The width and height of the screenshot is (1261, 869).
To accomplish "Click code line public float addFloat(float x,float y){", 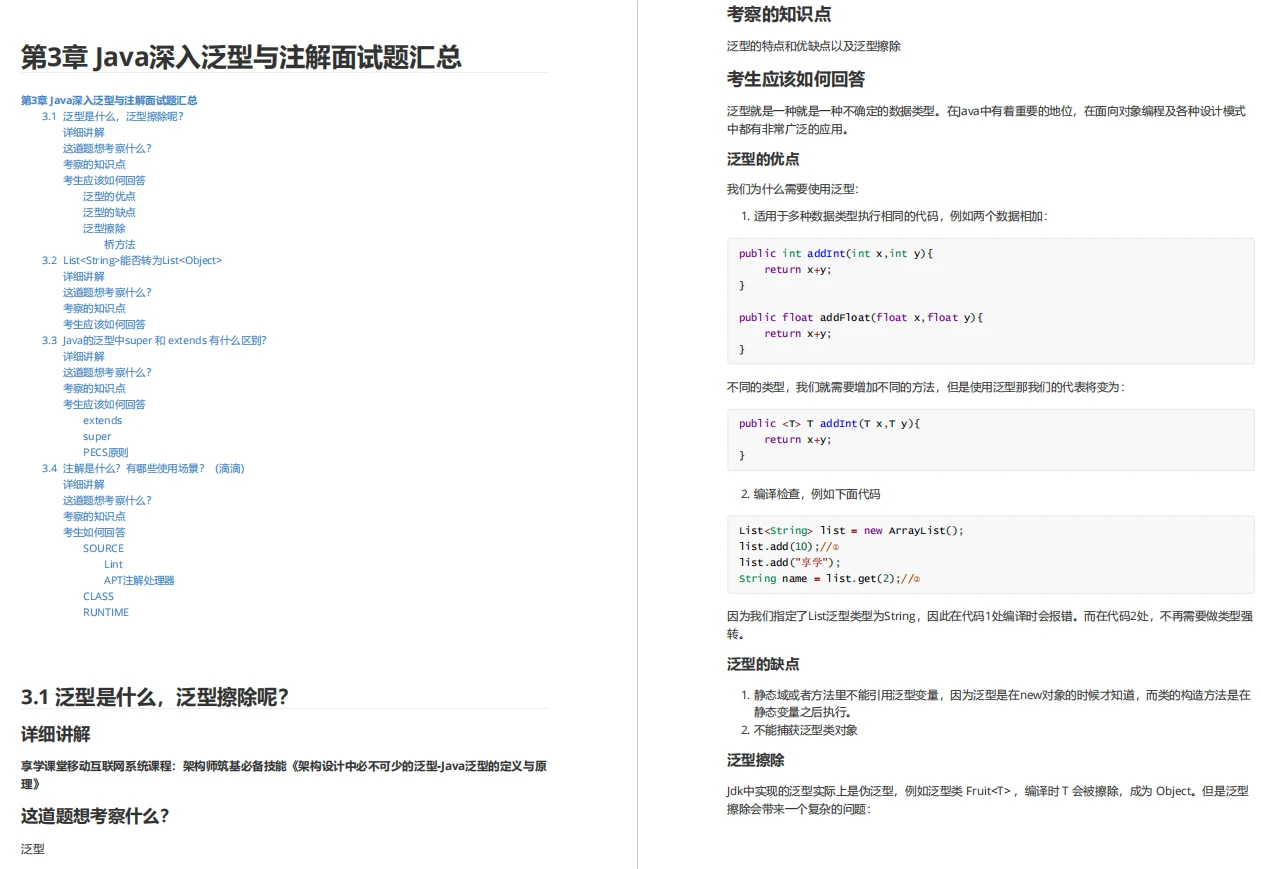I will pyautogui.click(x=861, y=317).
